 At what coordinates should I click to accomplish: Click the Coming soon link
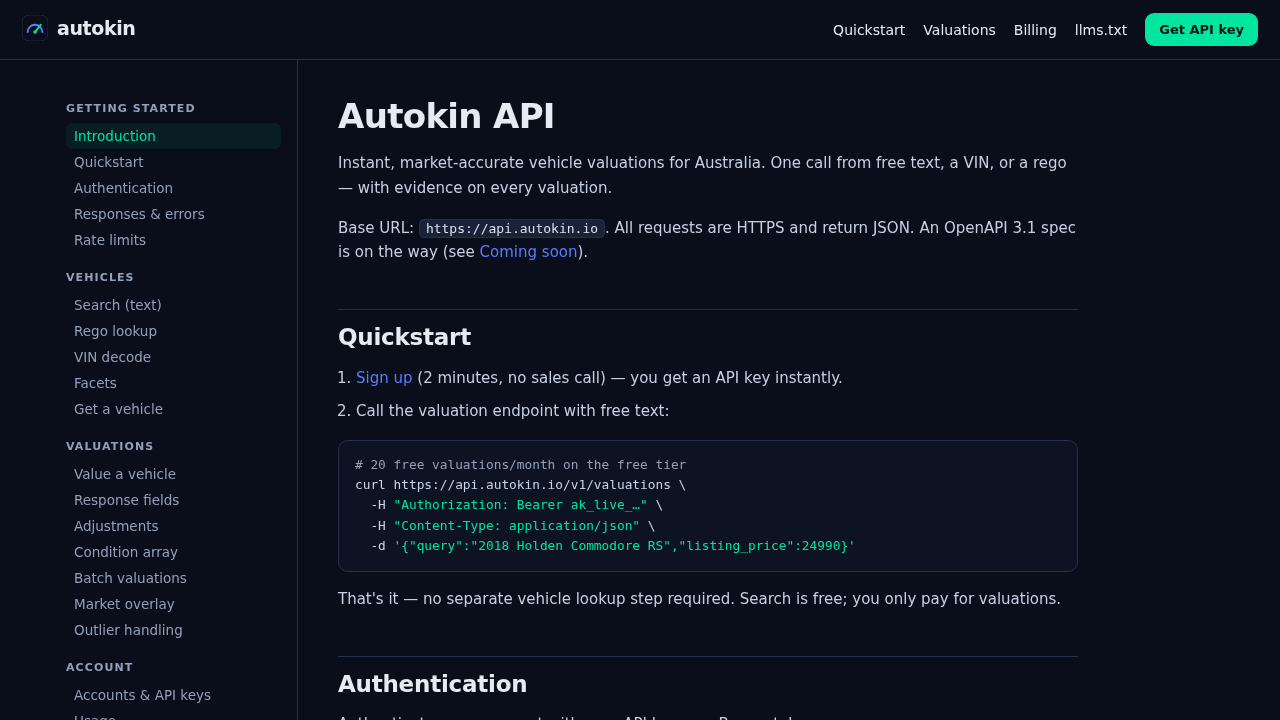[528, 252]
